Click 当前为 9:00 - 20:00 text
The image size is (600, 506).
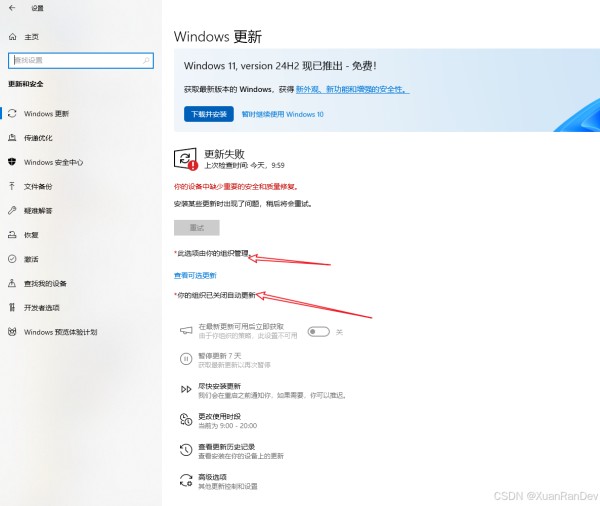pyautogui.click(x=227, y=426)
